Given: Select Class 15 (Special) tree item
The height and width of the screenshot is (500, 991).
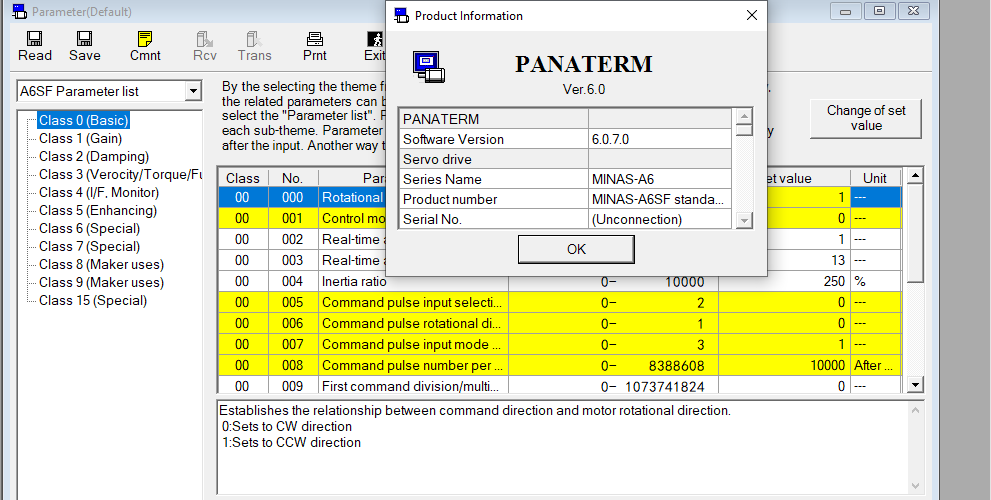Looking at the screenshot, I should 93,300.
